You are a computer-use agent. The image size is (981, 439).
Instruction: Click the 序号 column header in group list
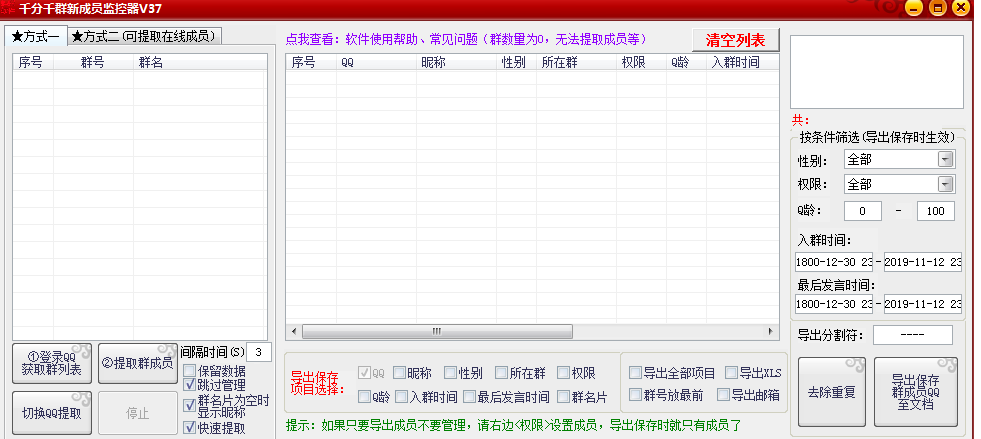33,62
